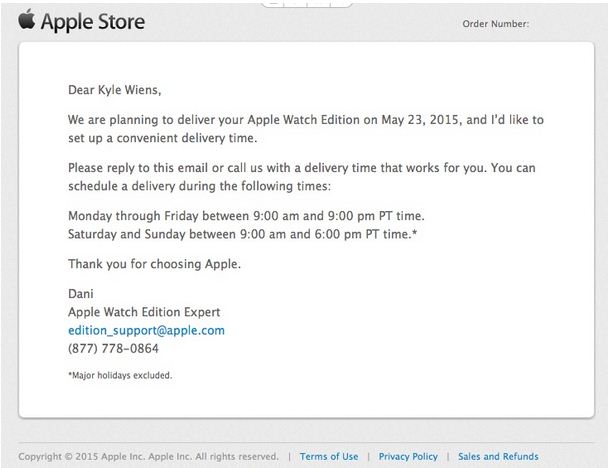Click the Dear Kyle Wiens greeting

[x=114, y=90]
